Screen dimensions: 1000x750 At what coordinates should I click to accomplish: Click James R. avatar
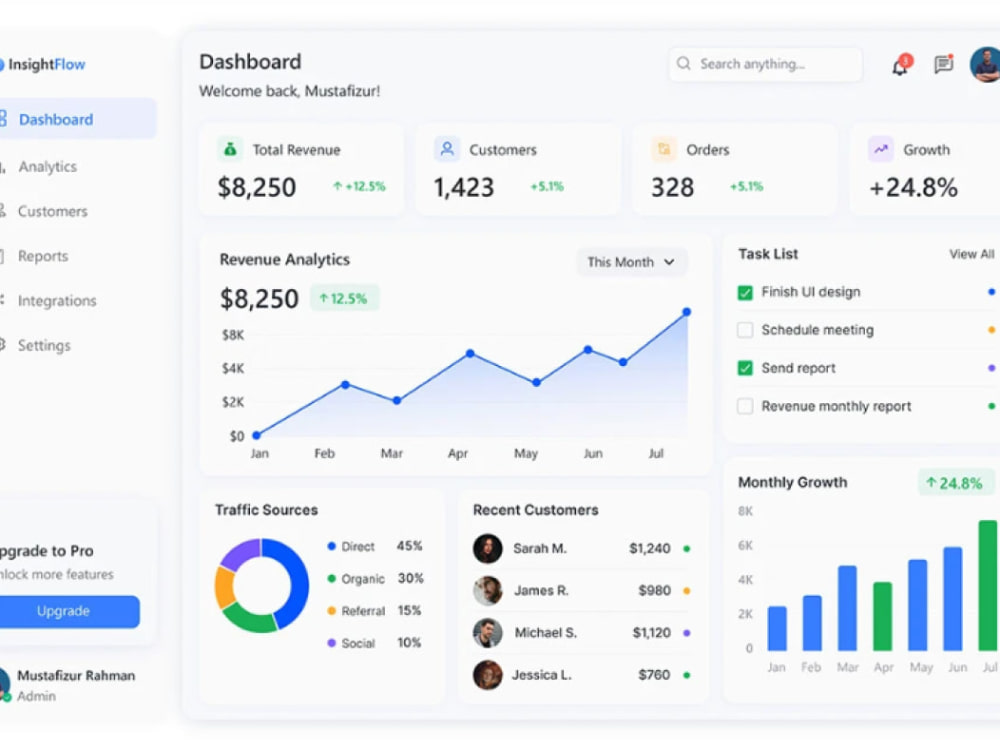pyautogui.click(x=488, y=591)
